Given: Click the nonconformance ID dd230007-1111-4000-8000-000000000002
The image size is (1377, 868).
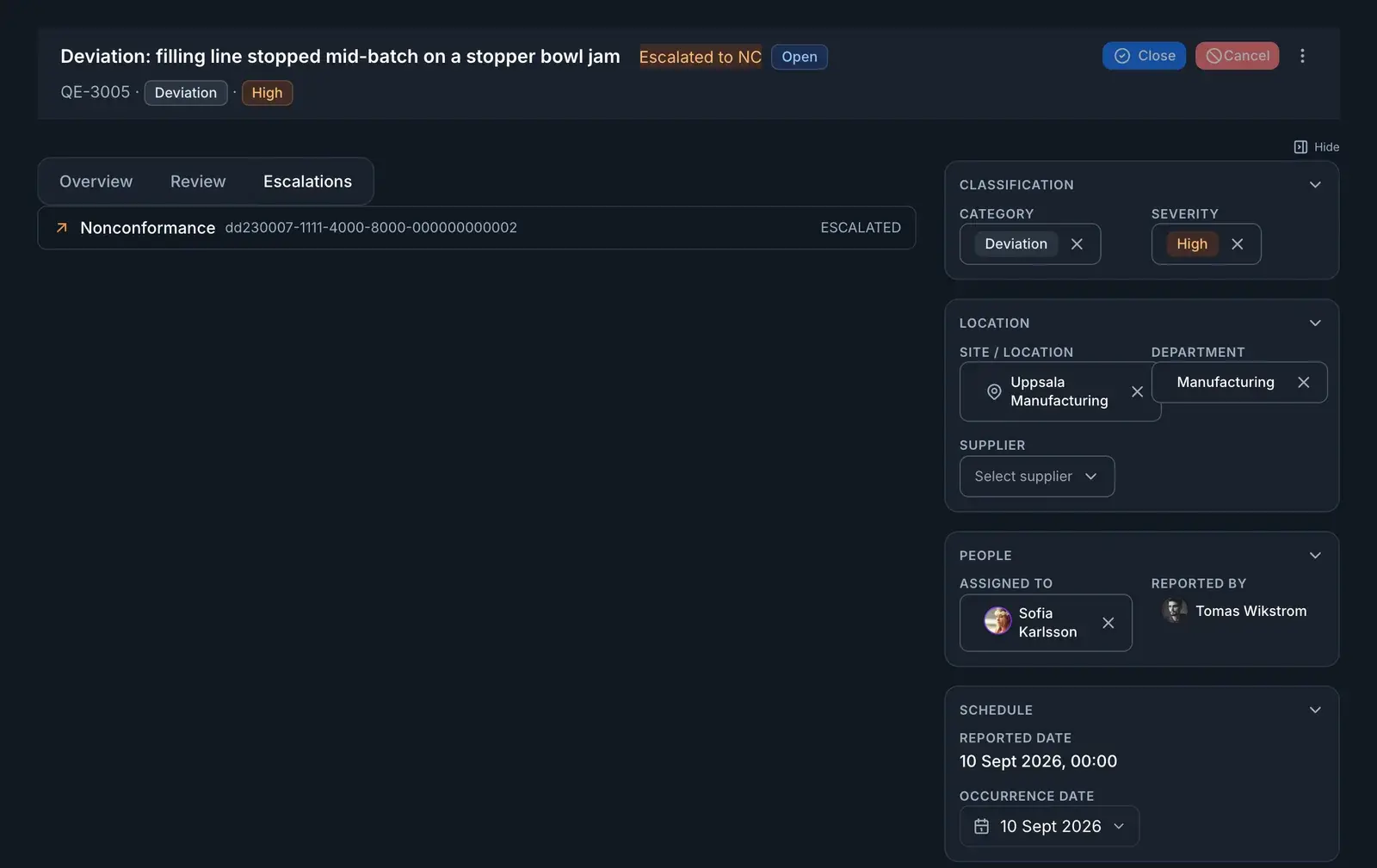Looking at the screenshot, I should point(371,228).
